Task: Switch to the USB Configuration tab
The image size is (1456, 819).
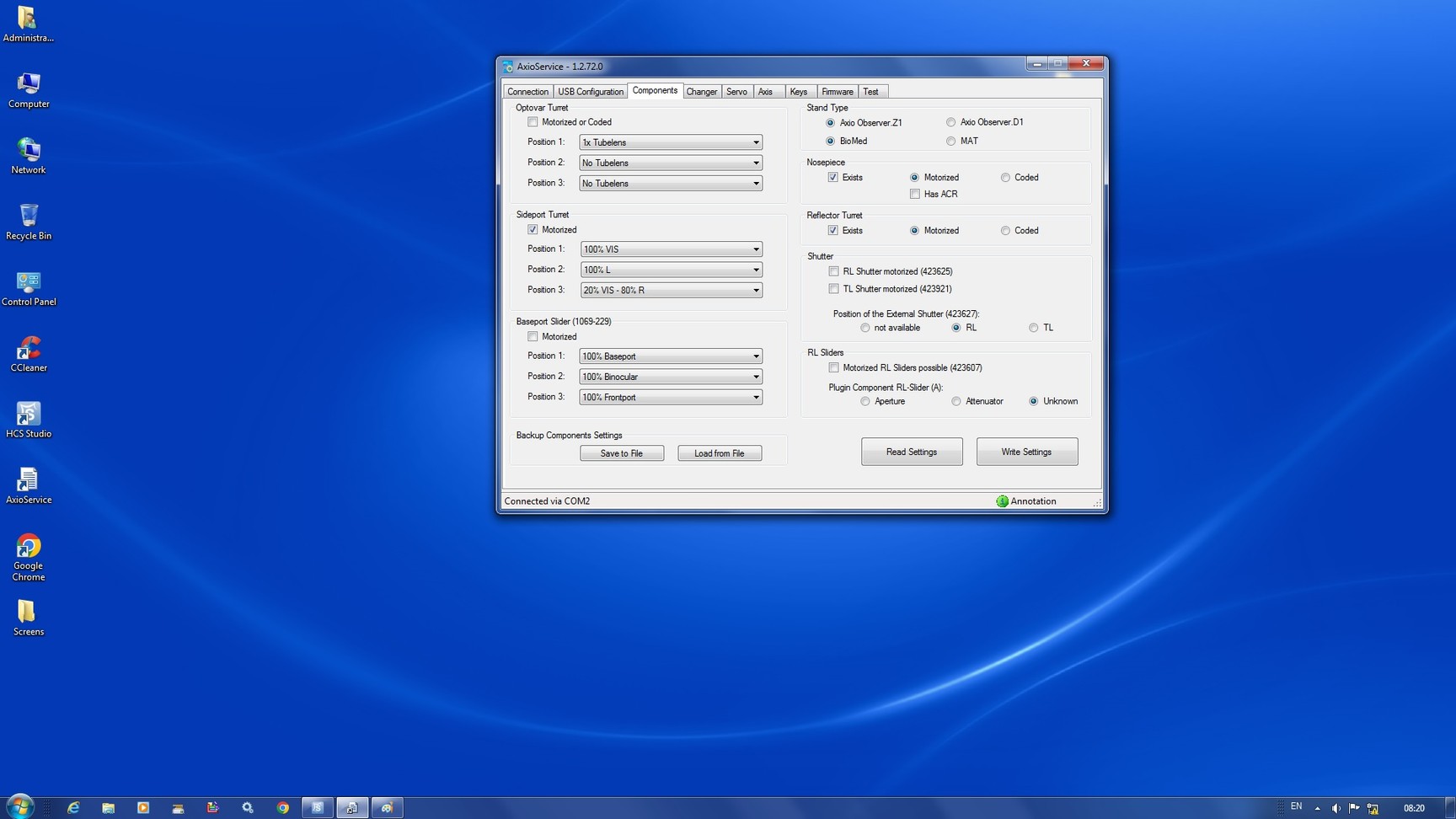Action: coord(590,92)
